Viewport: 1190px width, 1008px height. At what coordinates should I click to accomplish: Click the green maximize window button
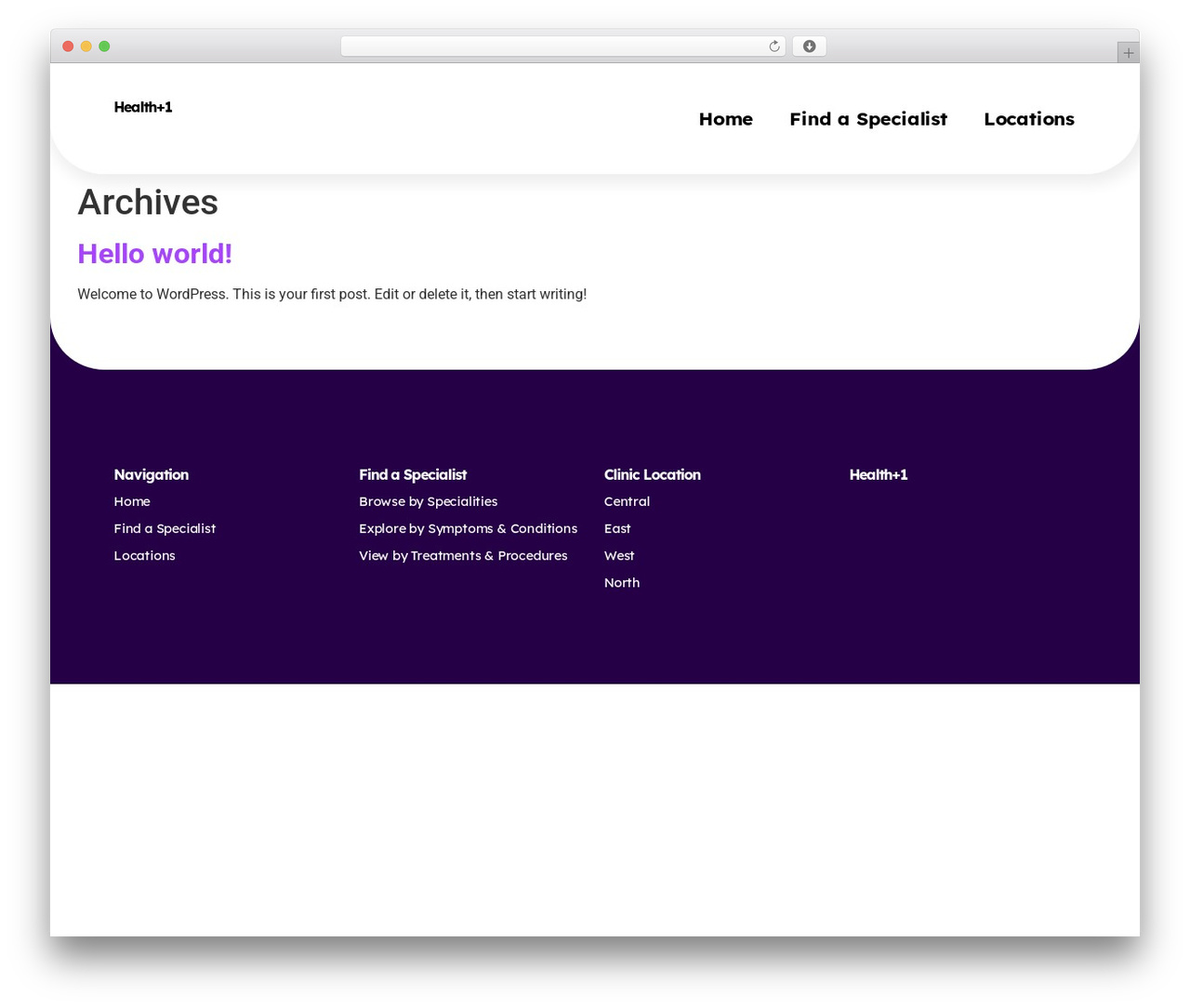104,46
